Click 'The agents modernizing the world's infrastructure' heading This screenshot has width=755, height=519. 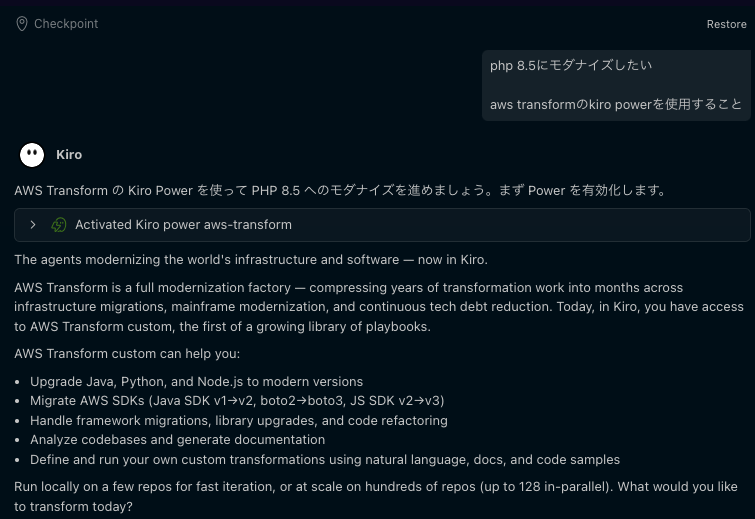pyautogui.click(x=250, y=260)
